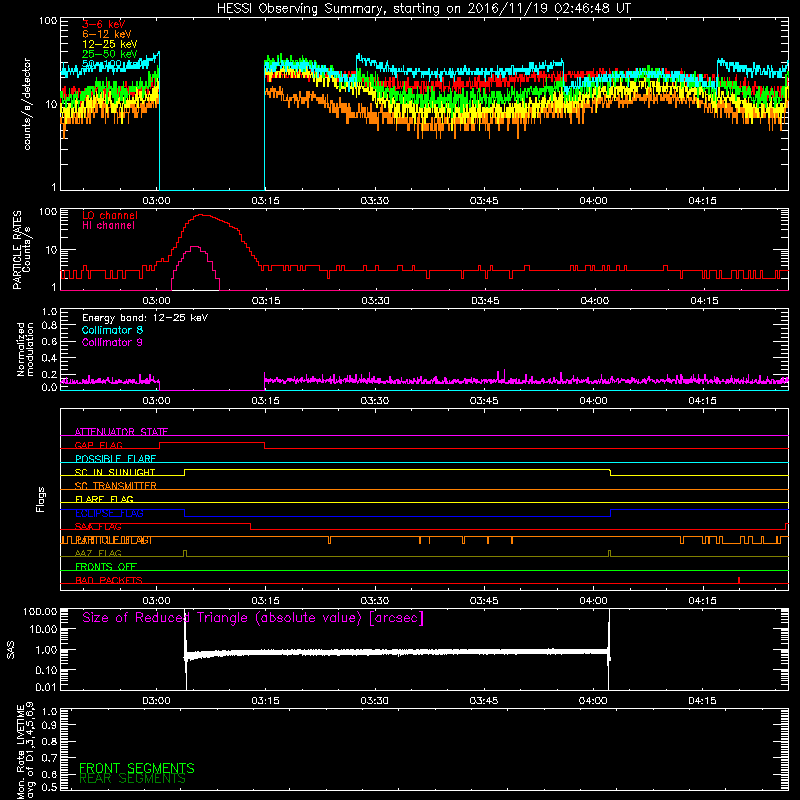
Task: Click the BAD_PACKETS flag label
Action: click(109, 580)
